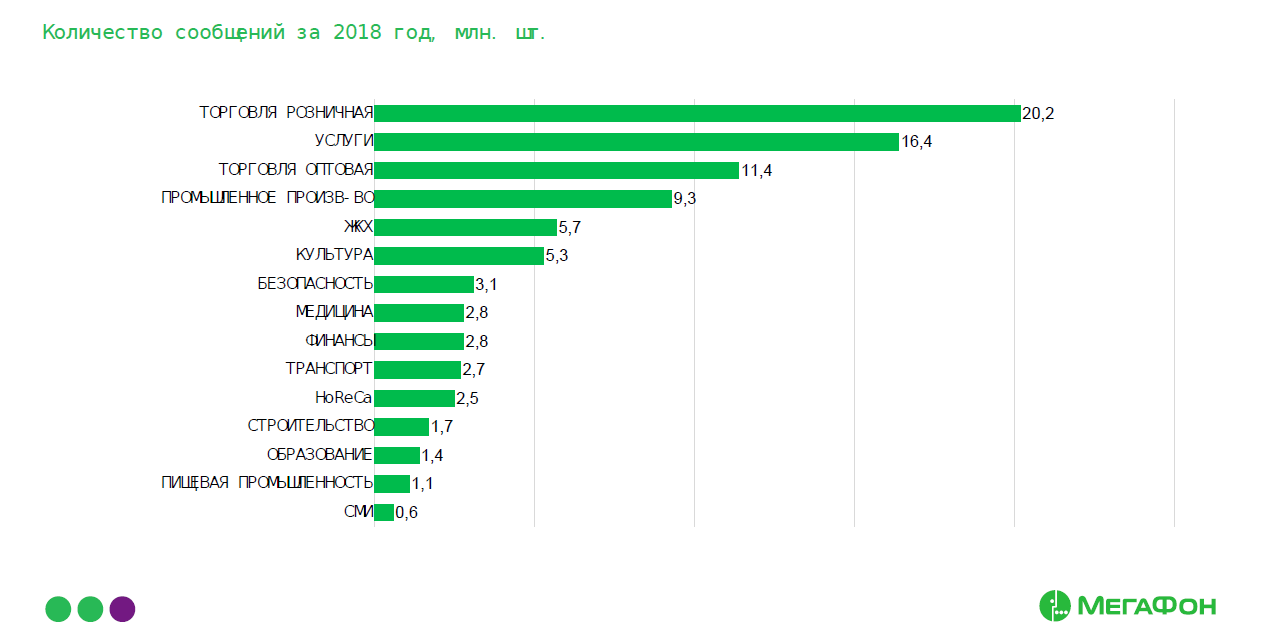Click the ПИЩЕВАЯ ПРОМЫШЛЕННОСТЬ label
The image size is (1262, 640).
click(267, 484)
